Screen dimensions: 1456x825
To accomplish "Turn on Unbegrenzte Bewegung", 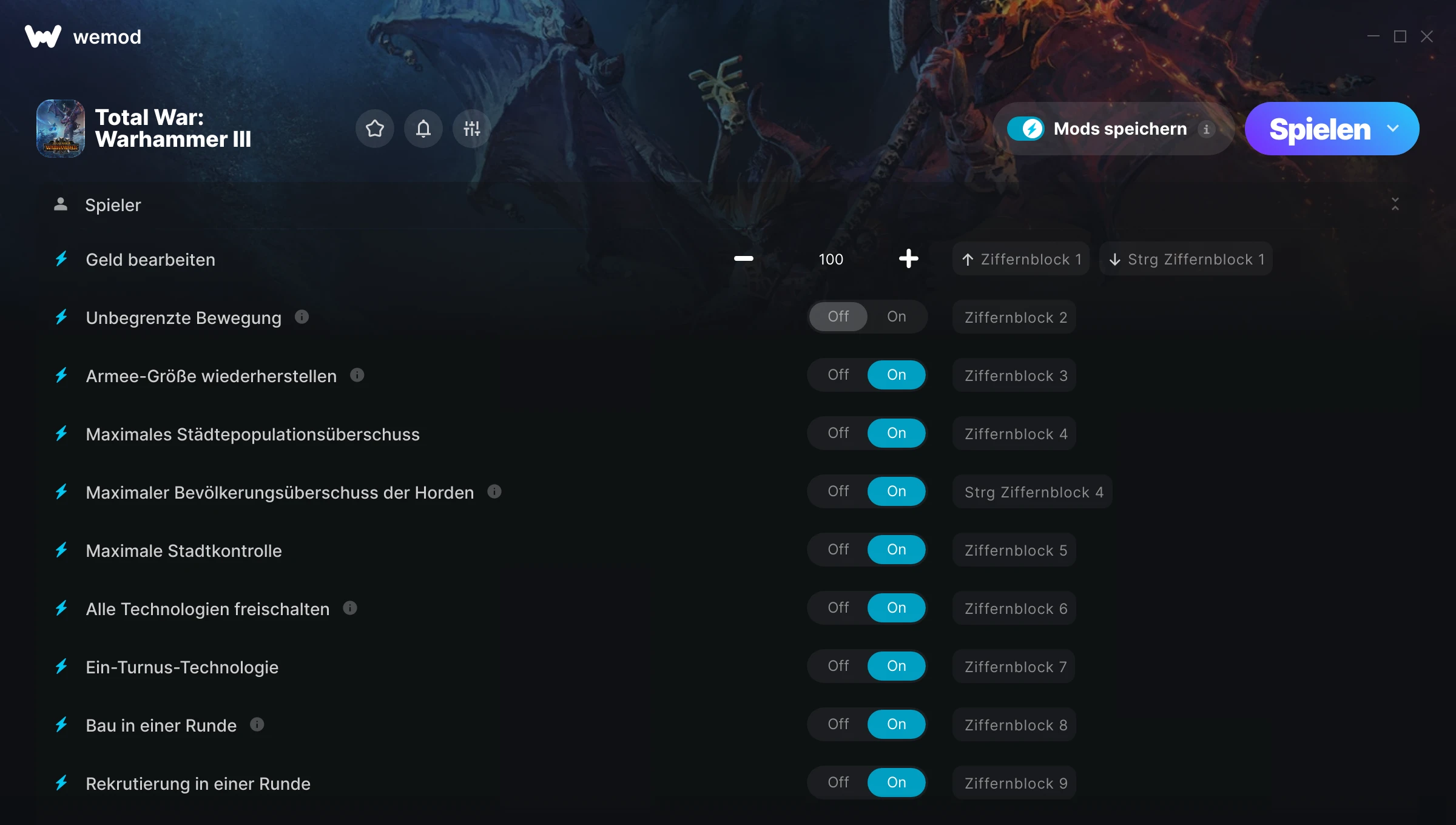I will coord(897,317).
